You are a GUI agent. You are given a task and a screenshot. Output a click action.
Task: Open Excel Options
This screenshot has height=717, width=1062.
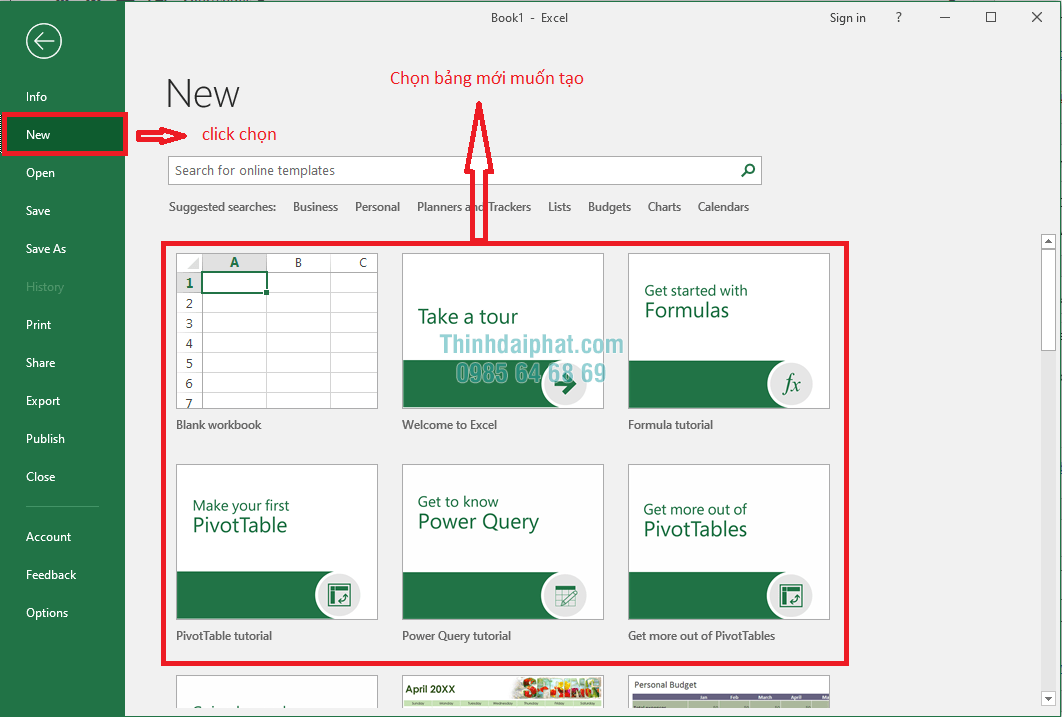[47, 612]
